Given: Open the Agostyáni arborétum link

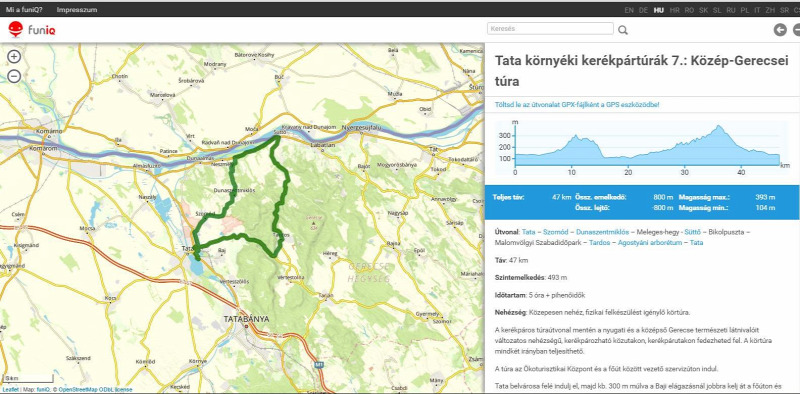Looking at the screenshot, I should [x=650, y=243].
